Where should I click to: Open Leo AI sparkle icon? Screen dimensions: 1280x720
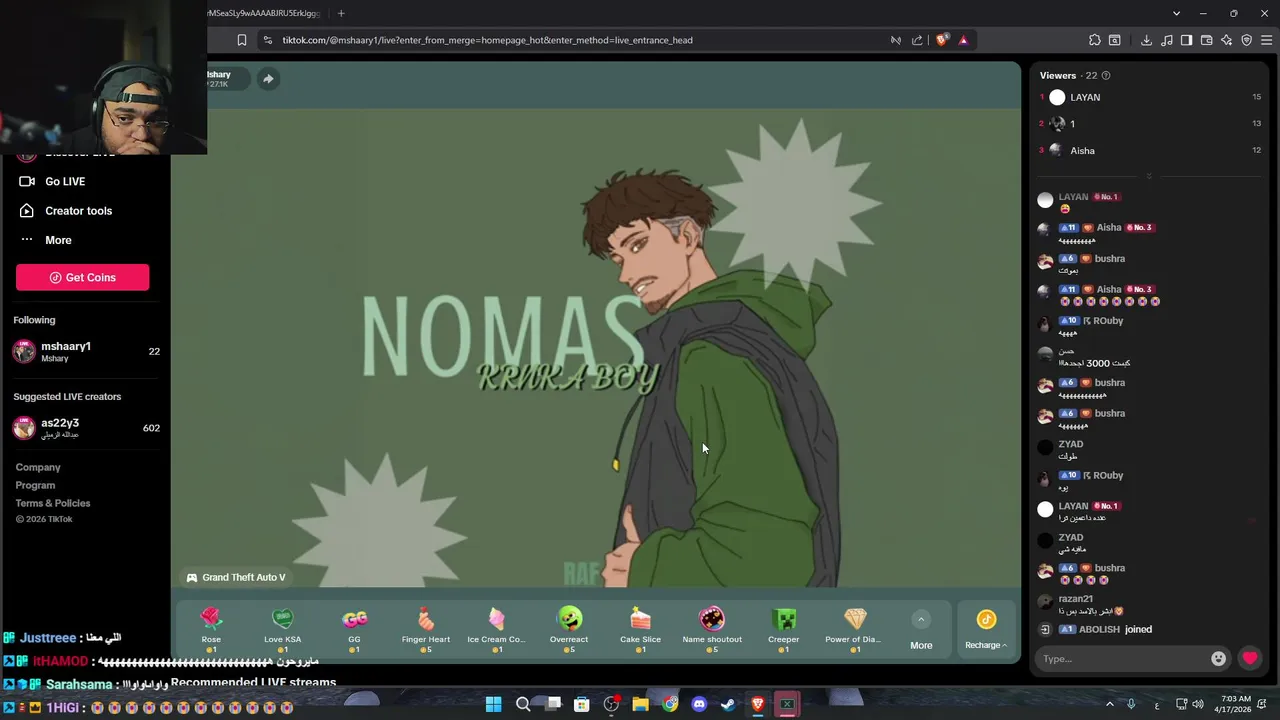[x=1227, y=40]
